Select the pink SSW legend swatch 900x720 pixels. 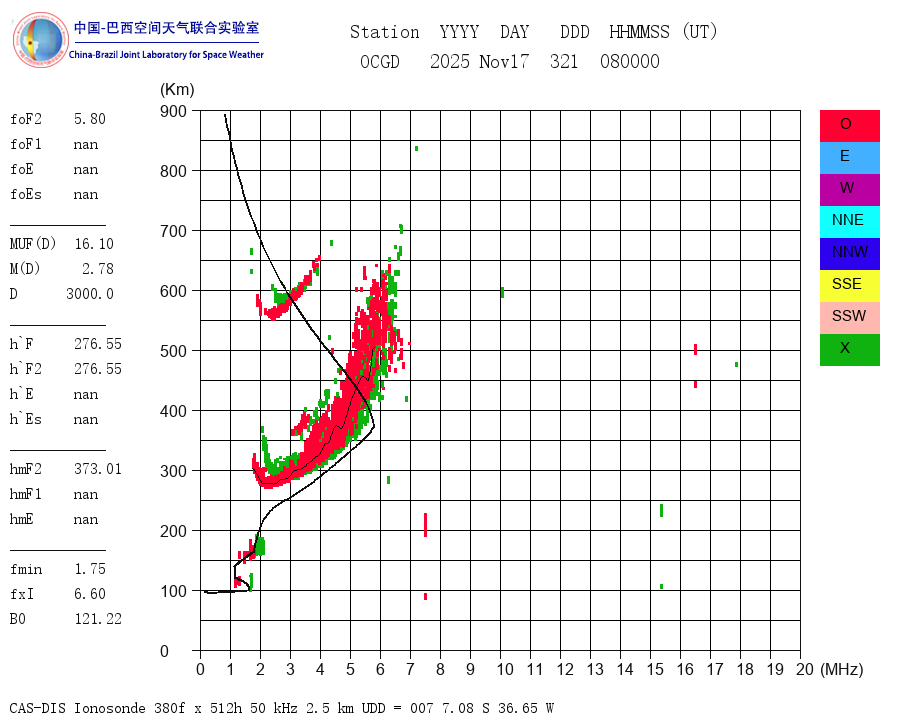pyautogui.click(x=849, y=318)
